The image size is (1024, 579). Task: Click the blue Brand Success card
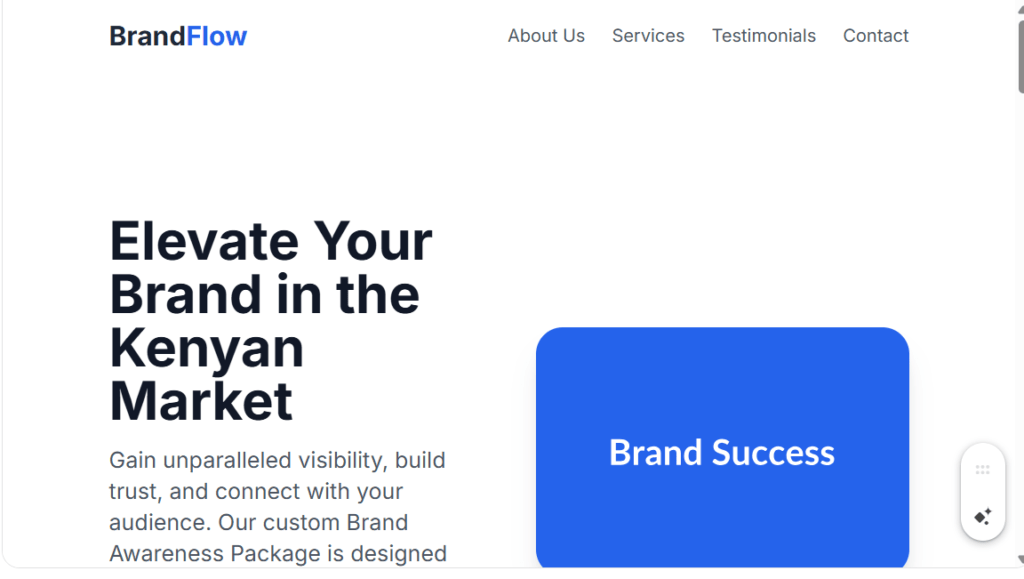point(722,448)
